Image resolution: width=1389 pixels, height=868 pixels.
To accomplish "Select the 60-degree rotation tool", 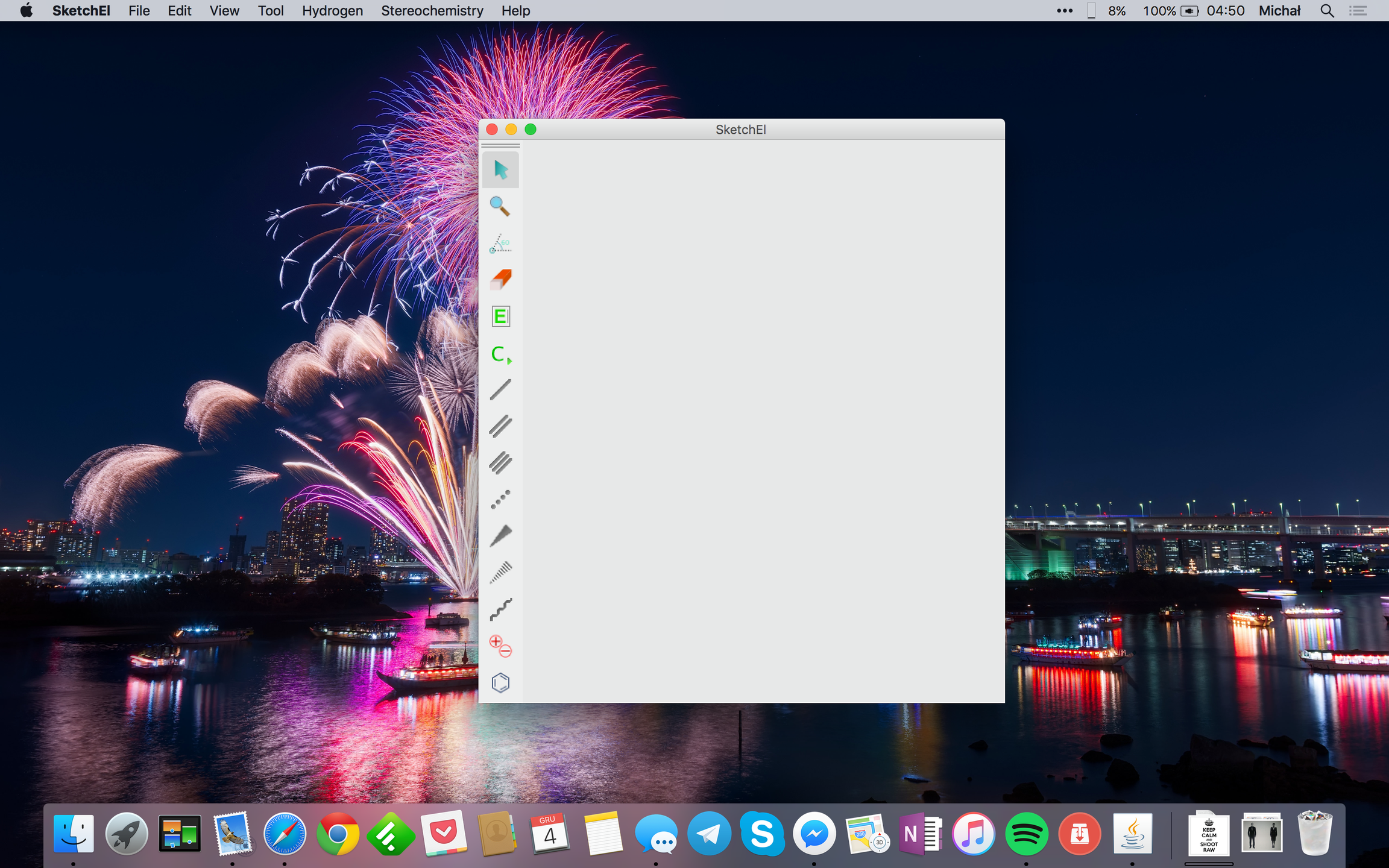I will 500,243.
